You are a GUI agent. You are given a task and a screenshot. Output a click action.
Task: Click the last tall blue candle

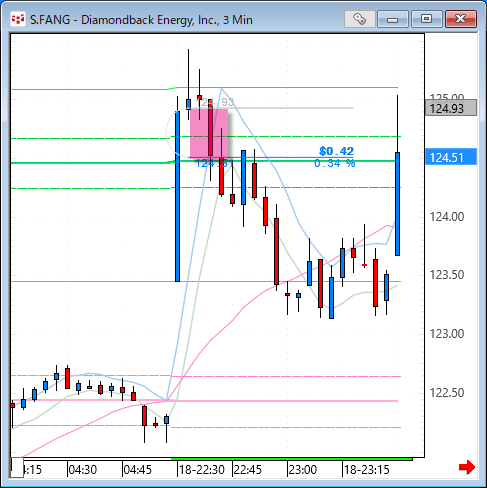click(397, 204)
